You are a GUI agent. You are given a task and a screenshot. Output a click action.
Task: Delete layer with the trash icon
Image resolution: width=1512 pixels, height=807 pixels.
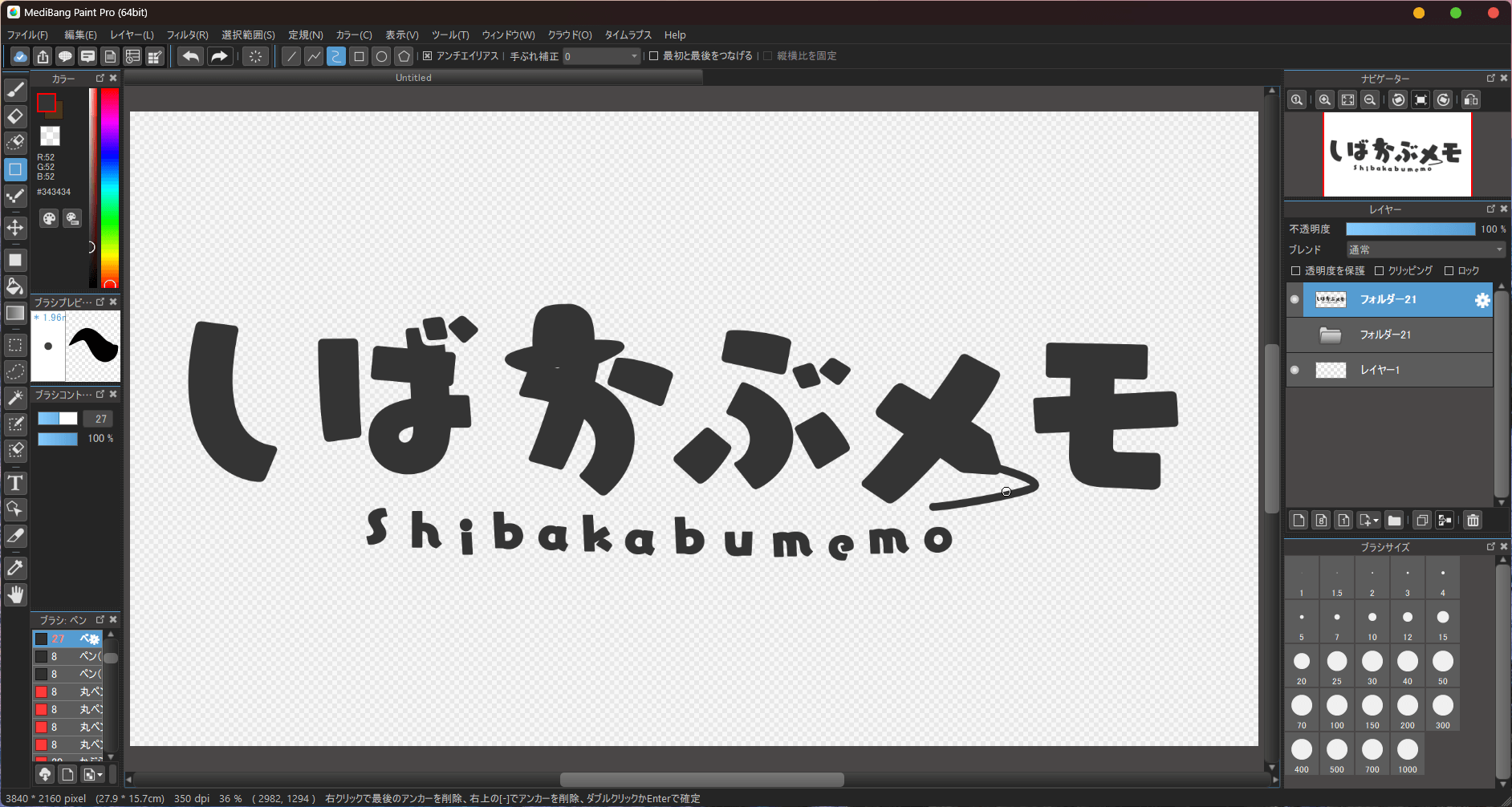pyautogui.click(x=1473, y=521)
